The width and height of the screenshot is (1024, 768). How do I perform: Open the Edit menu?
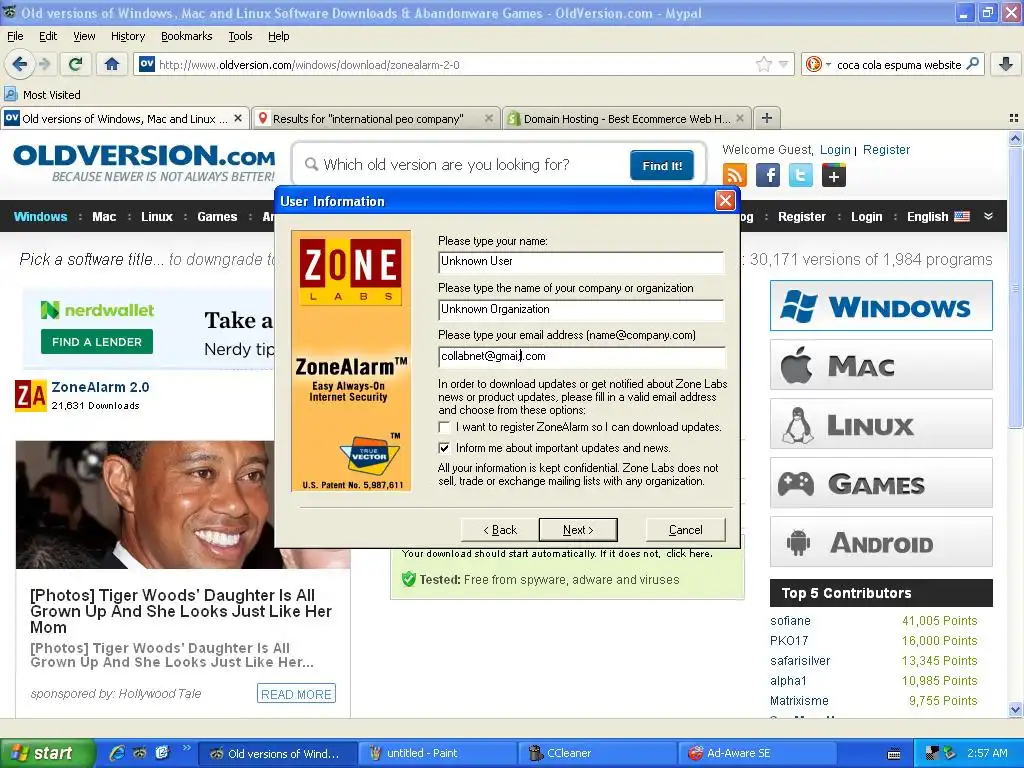click(x=48, y=36)
